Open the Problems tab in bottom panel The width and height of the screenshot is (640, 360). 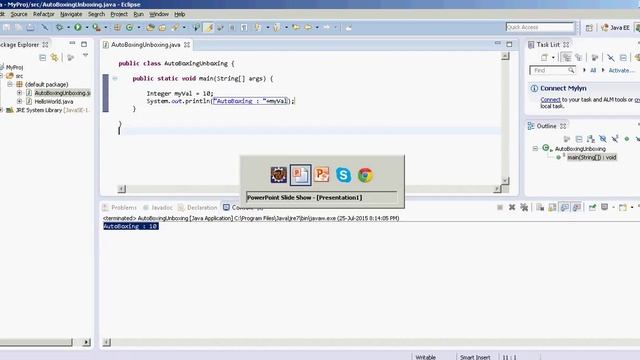[120, 207]
